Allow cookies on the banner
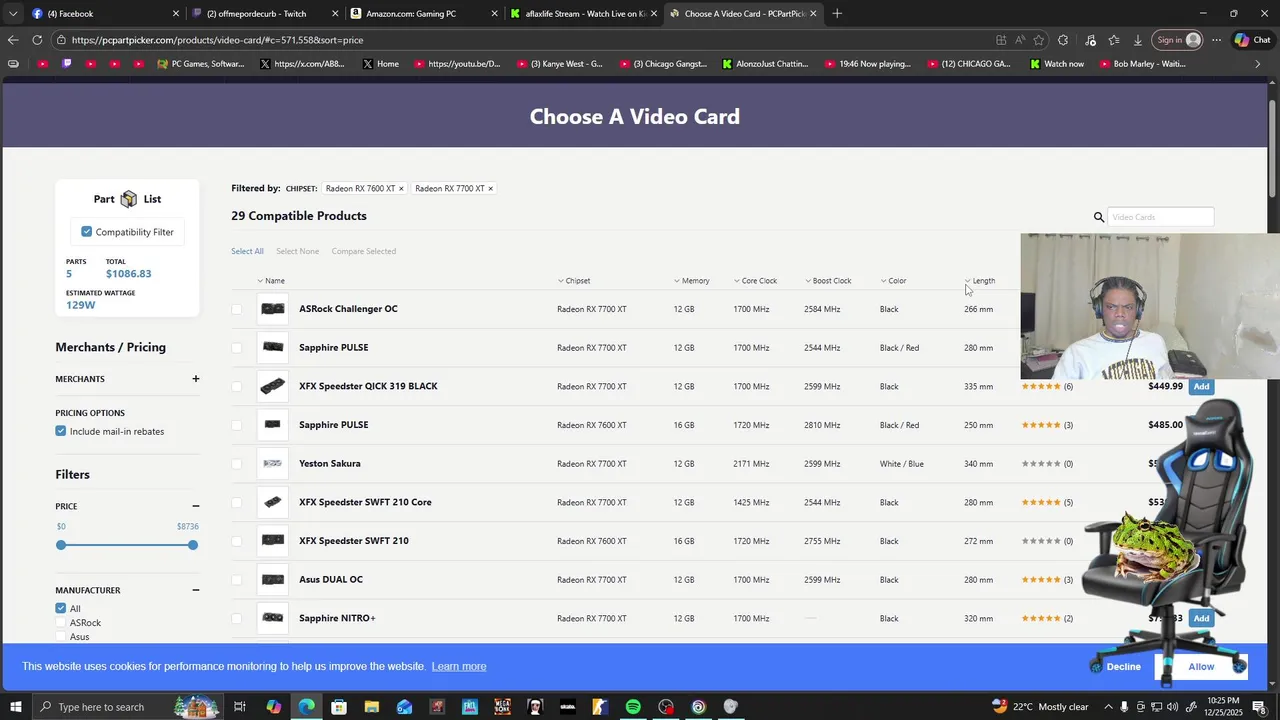 coord(1201,667)
